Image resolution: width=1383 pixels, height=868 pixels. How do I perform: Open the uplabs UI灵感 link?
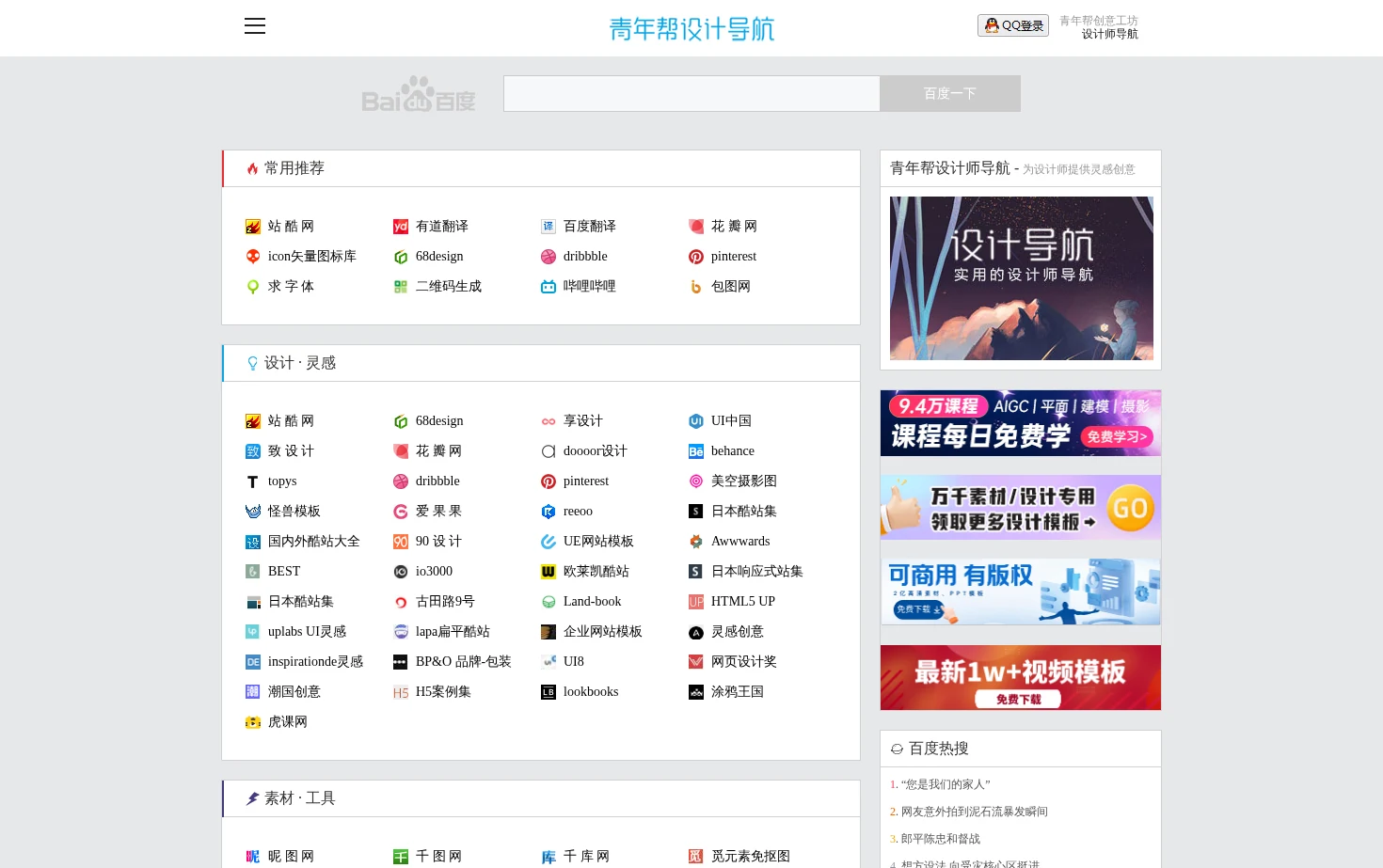click(307, 632)
